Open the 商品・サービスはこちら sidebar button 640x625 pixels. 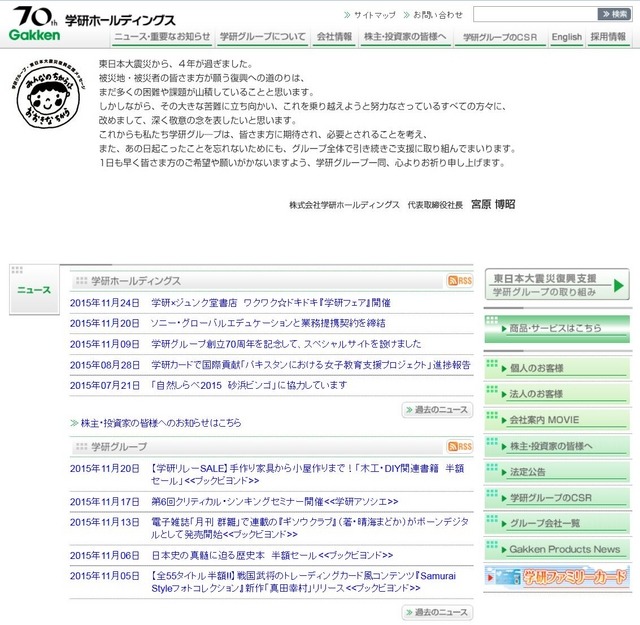(557, 328)
